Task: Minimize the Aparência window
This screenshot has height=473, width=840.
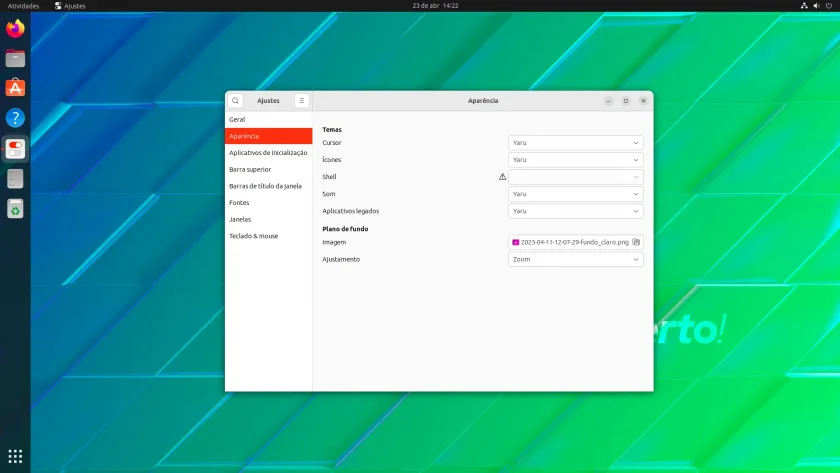Action: (x=608, y=101)
